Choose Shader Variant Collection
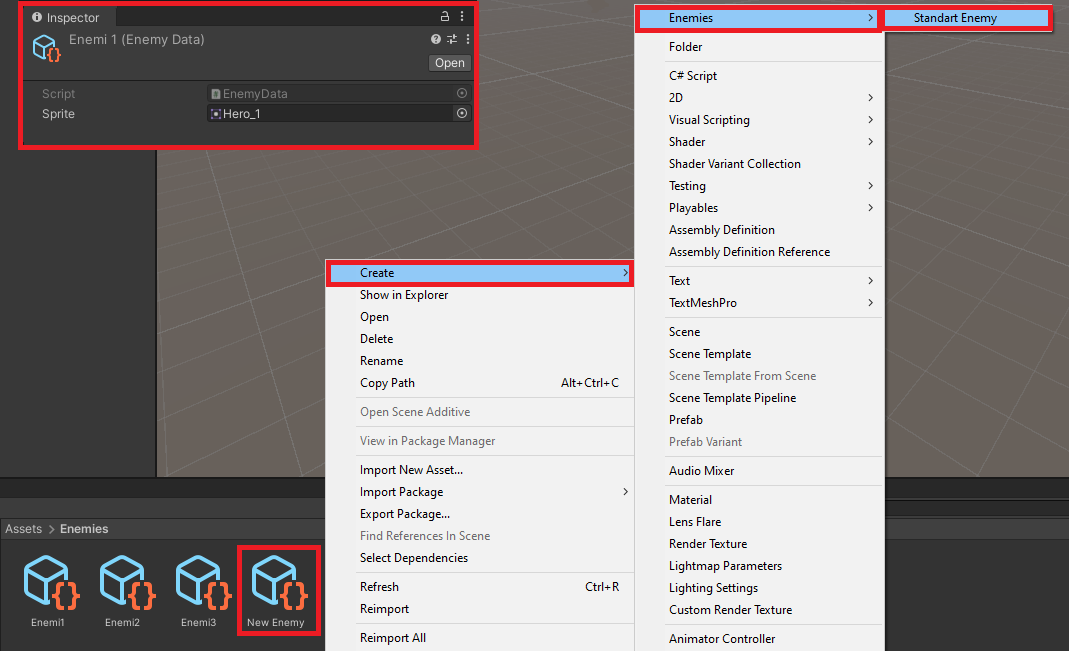 pos(759,164)
